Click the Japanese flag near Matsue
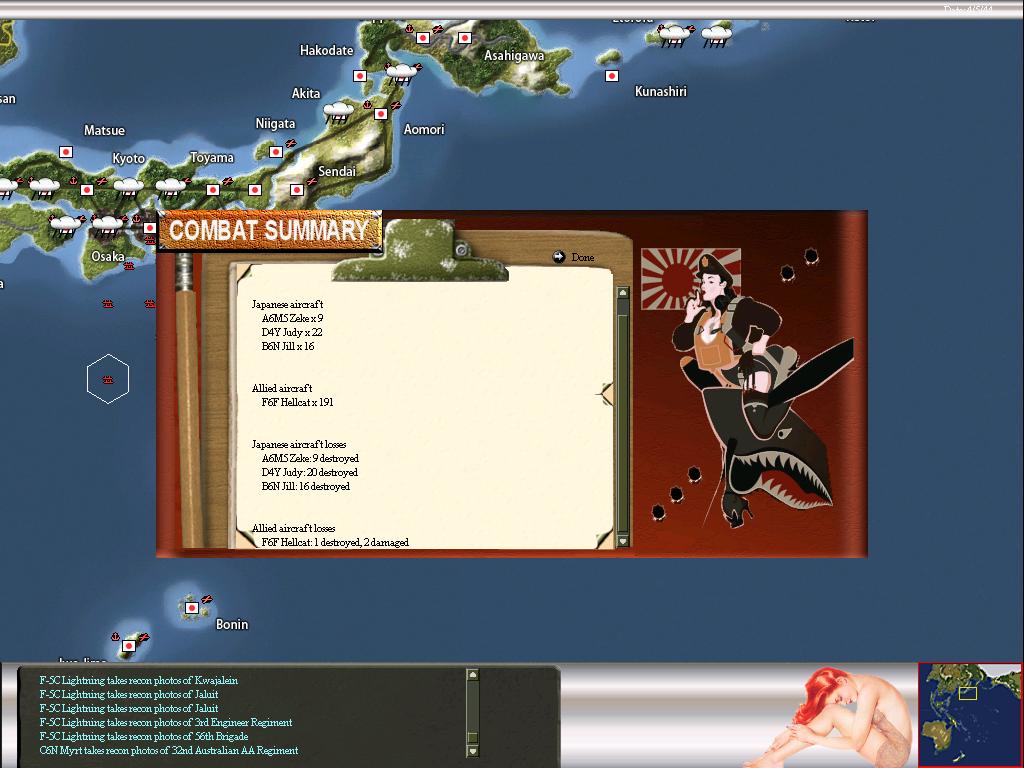The width and height of the screenshot is (1024, 768). (x=66, y=152)
